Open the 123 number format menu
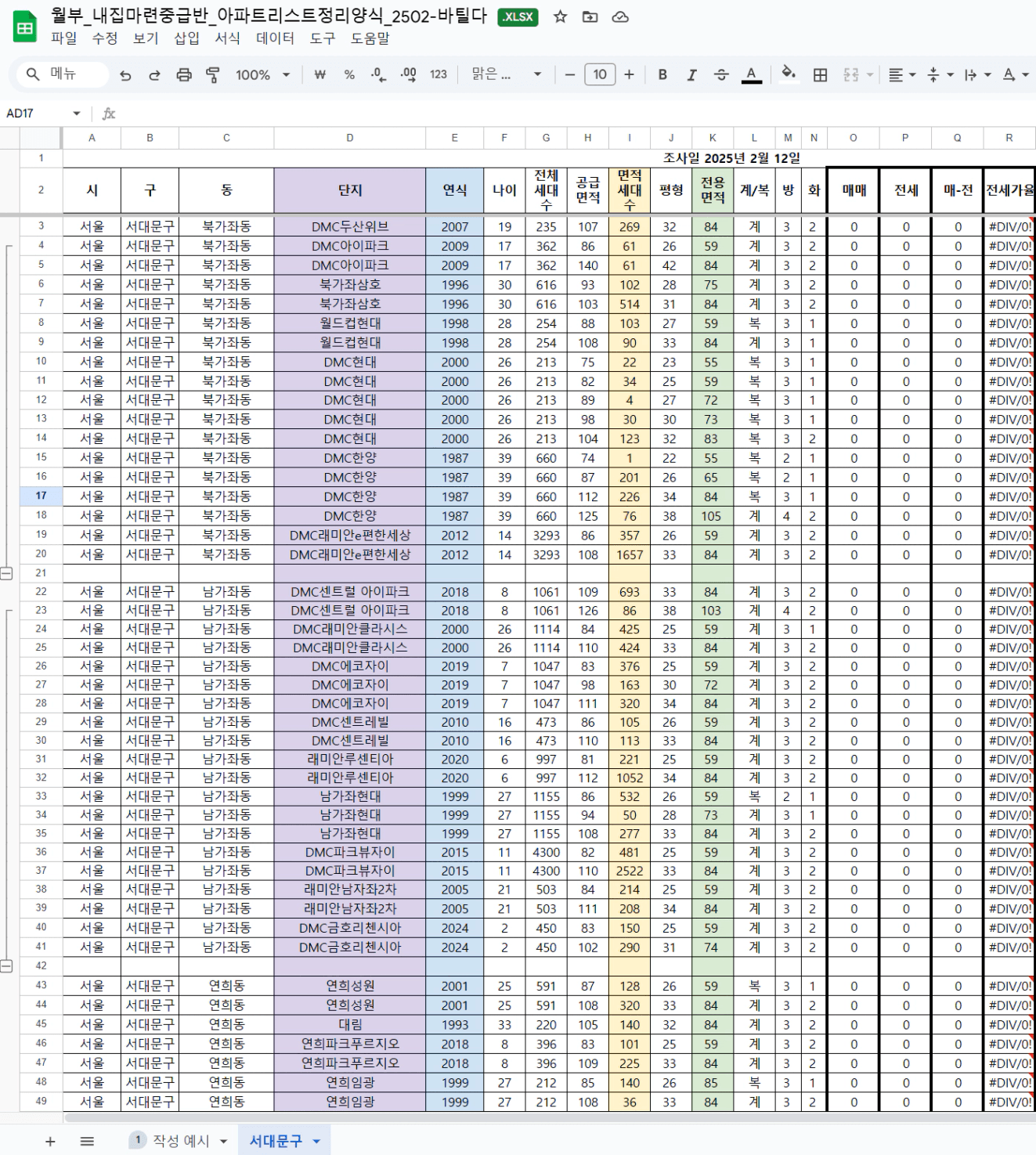 pos(439,75)
